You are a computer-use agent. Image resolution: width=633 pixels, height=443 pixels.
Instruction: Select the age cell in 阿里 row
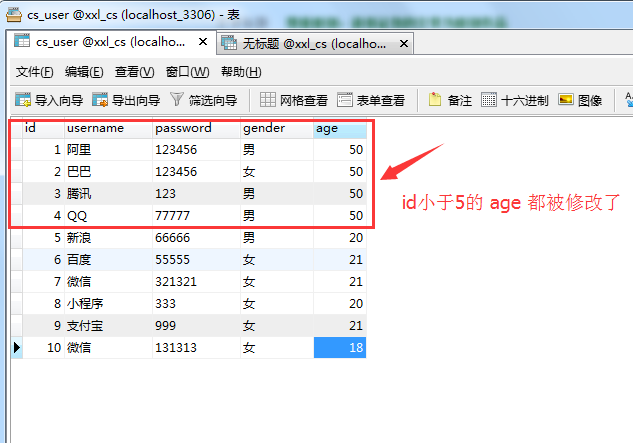(x=340, y=150)
